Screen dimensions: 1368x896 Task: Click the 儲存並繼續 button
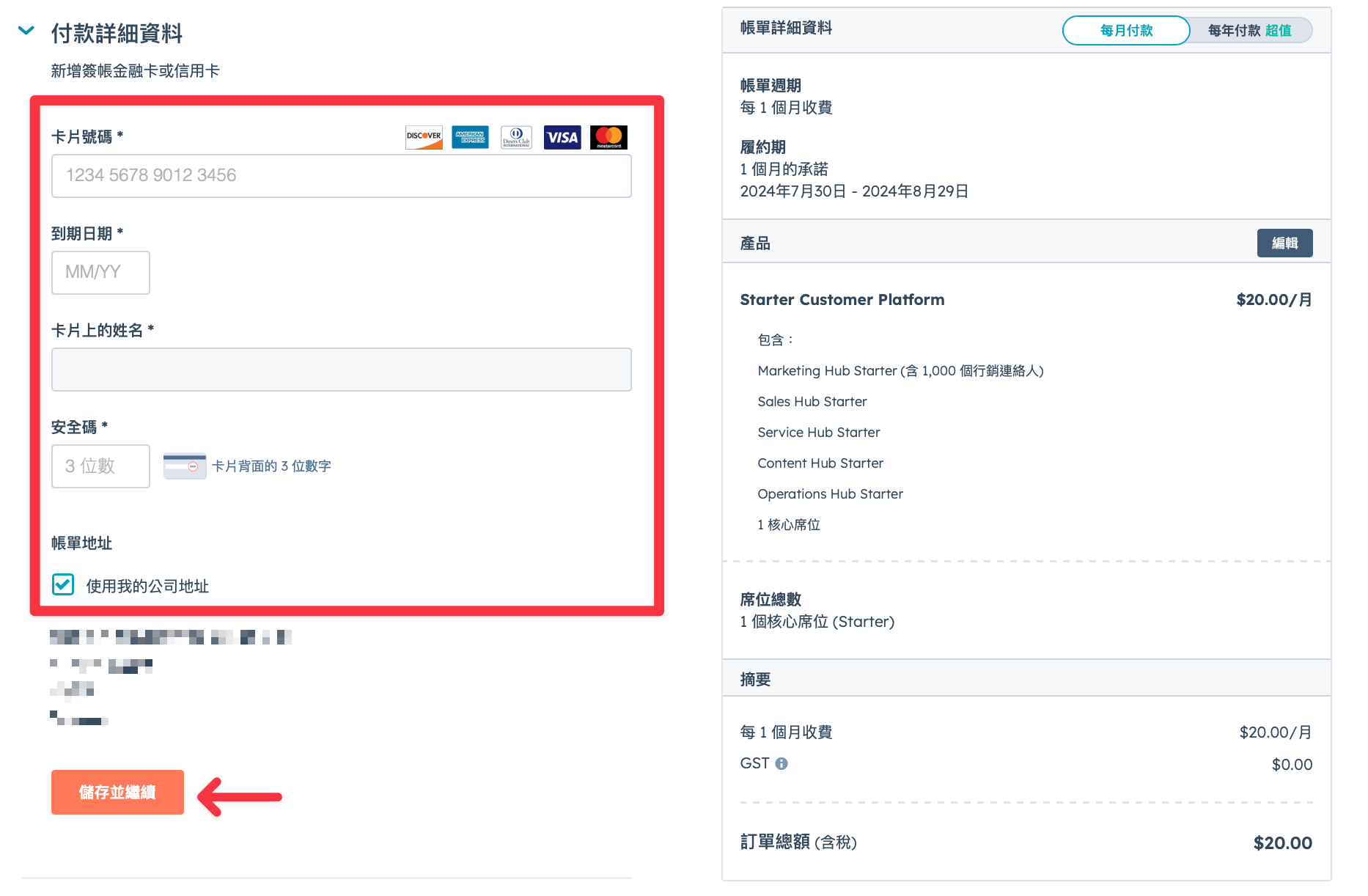click(117, 792)
